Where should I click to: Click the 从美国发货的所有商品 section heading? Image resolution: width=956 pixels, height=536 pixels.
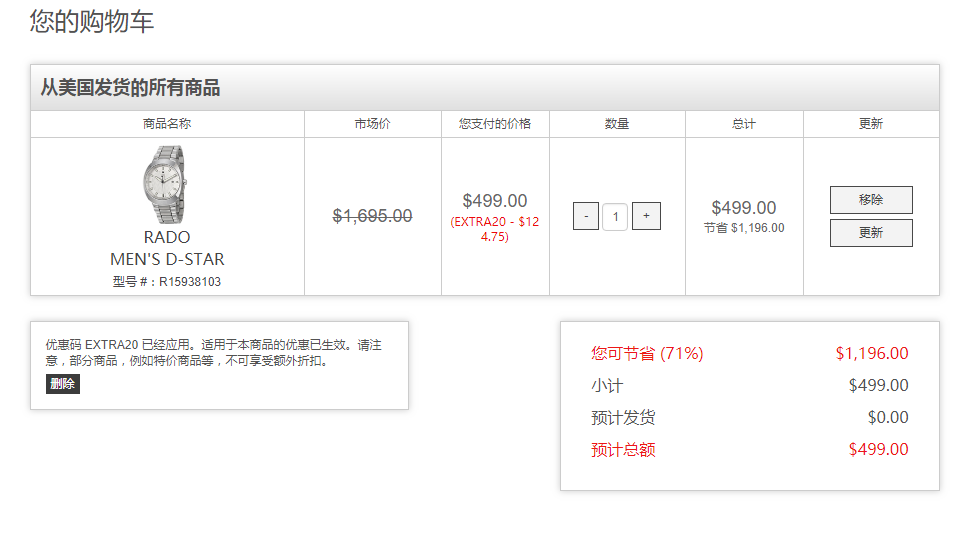point(130,88)
